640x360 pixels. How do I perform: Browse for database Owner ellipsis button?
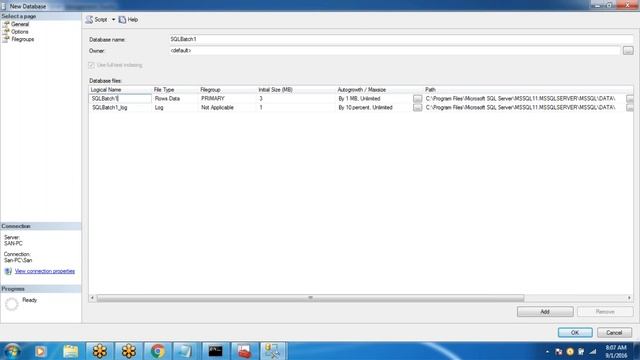point(628,51)
